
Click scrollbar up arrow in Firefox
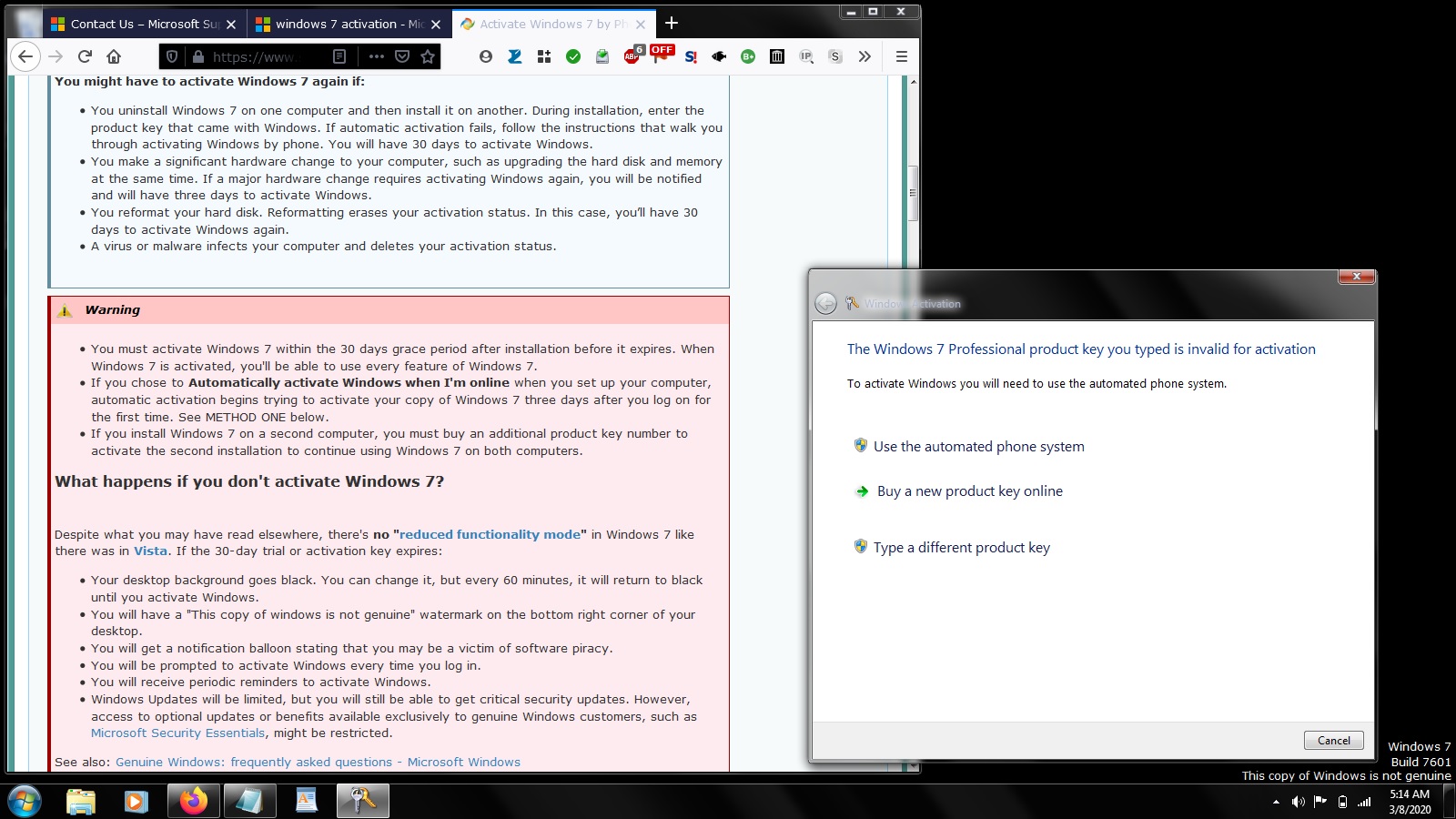coord(913,82)
